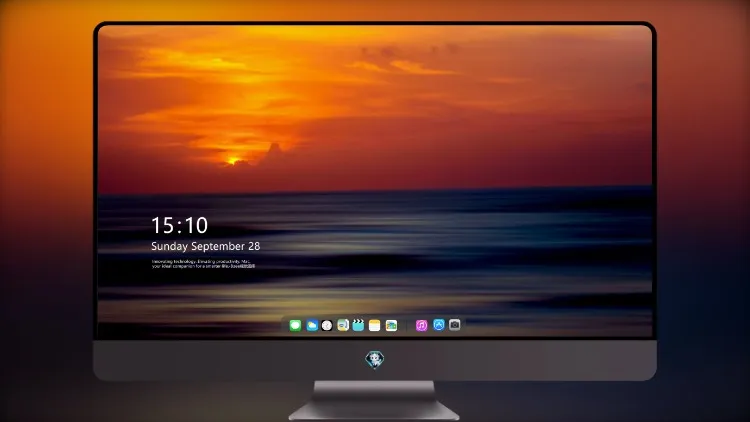The image size is (750, 422).
Task: Open the Photos gallery app in dock
Action: tap(391, 325)
